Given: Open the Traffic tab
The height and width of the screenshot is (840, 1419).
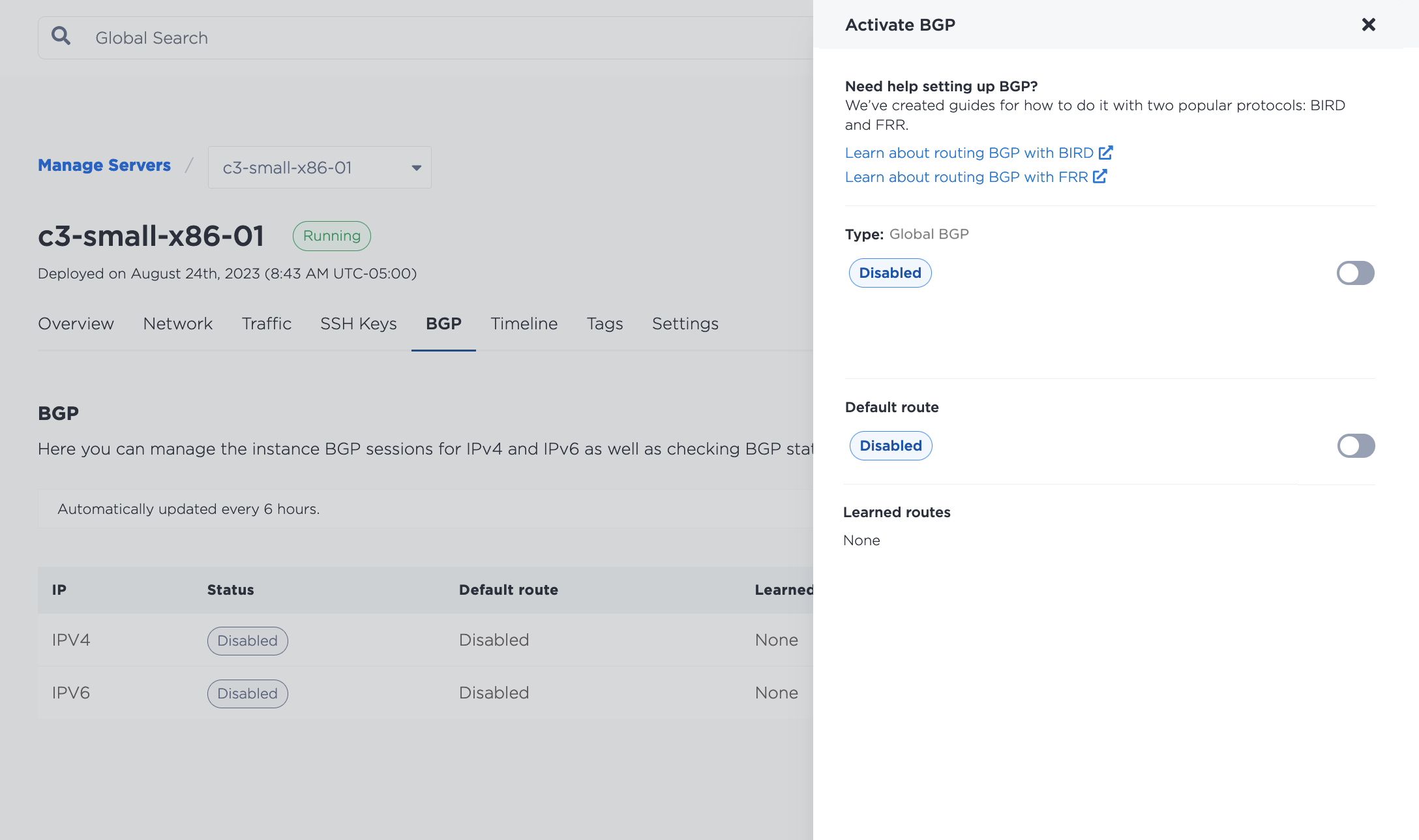Looking at the screenshot, I should pos(267,323).
